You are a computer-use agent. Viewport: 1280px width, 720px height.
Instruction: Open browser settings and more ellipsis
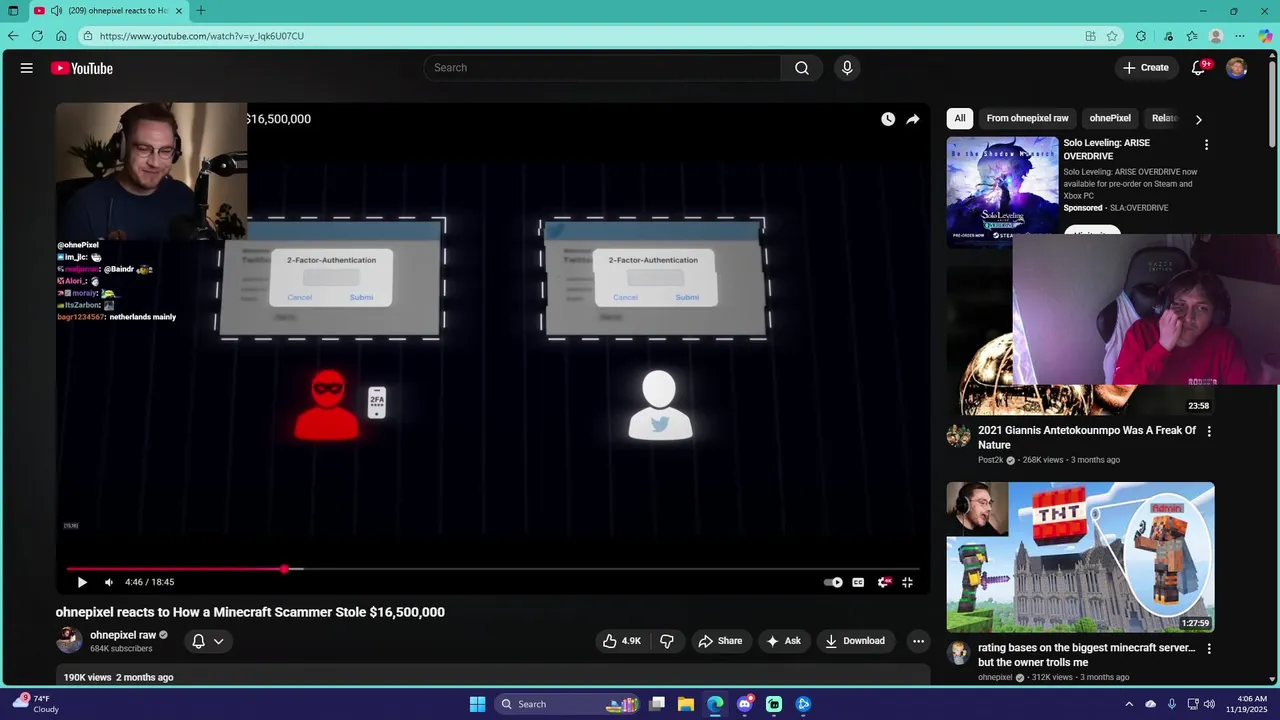click(x=1240, y=36)
